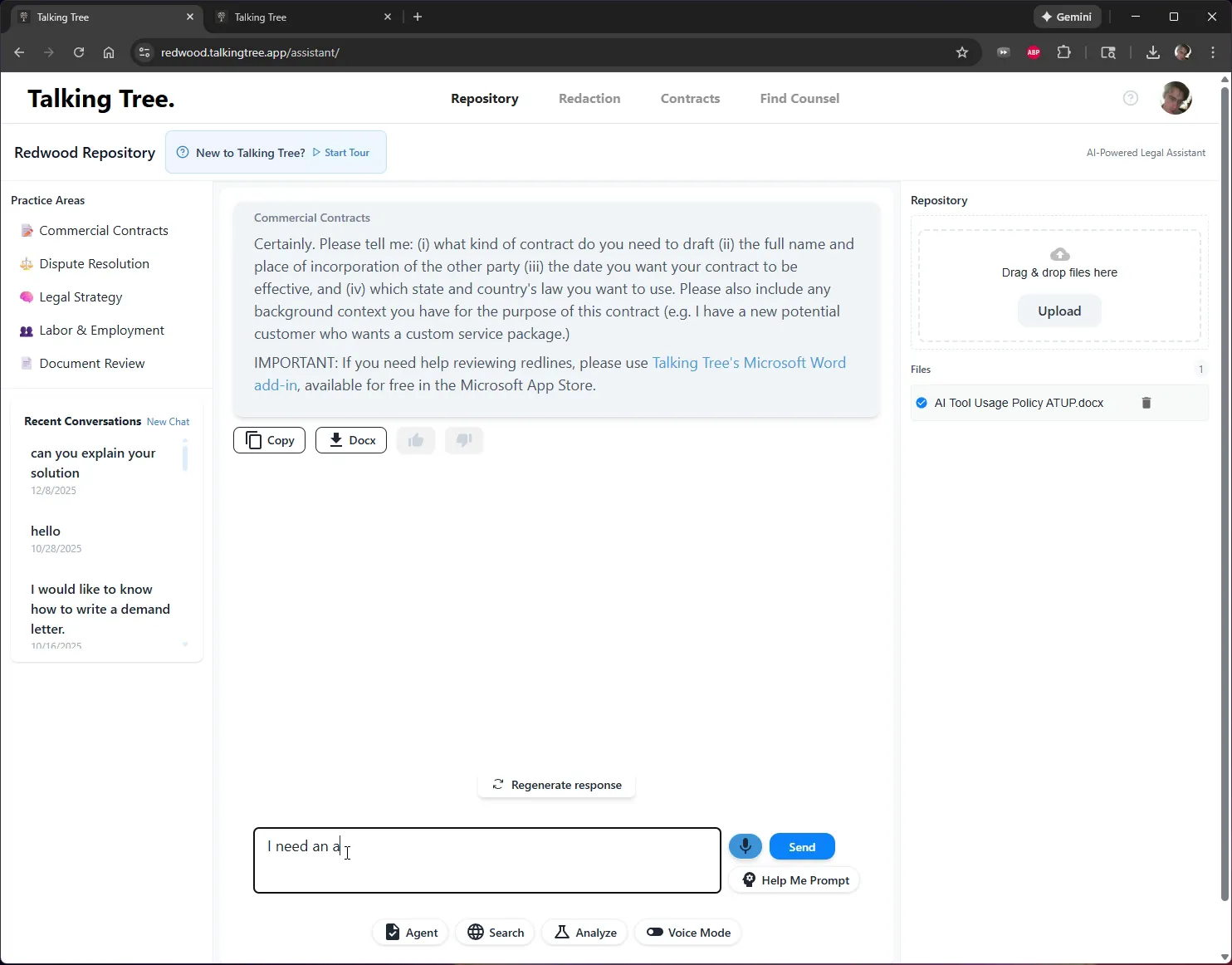This screenshot has width=1232, height=965.
Task: Toggle the AI Tool Usage Policy file checkbox
Action: click(x=922, y=403)
